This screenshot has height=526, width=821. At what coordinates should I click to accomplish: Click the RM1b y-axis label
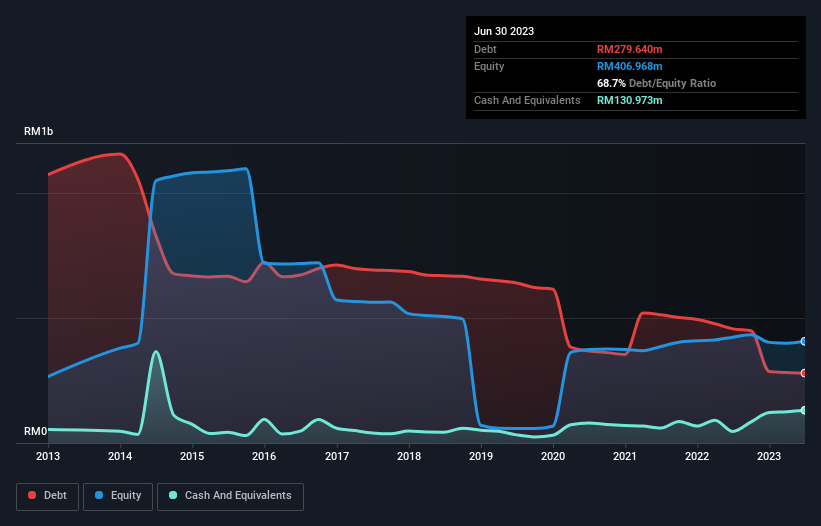(x=38, y=131)
